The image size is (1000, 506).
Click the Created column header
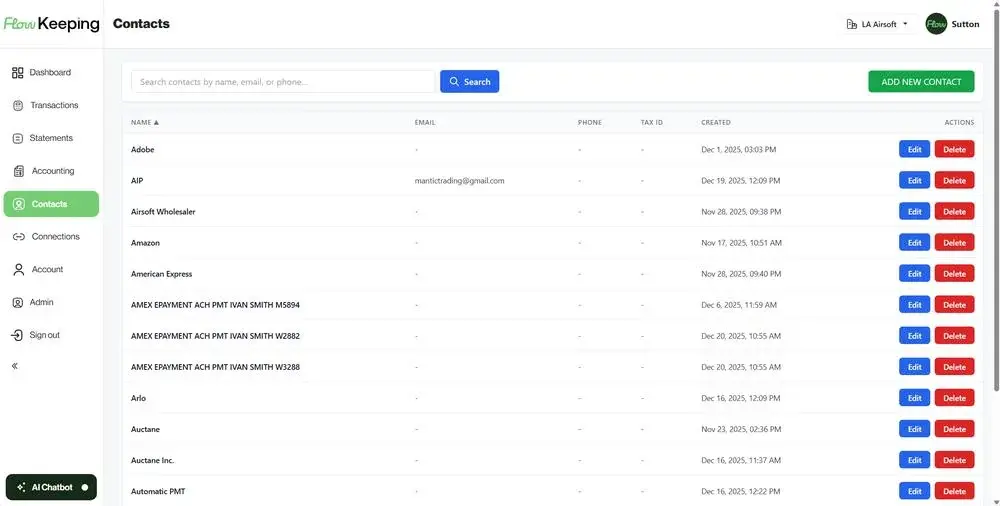pyautogui.click(x=716, y=123)
